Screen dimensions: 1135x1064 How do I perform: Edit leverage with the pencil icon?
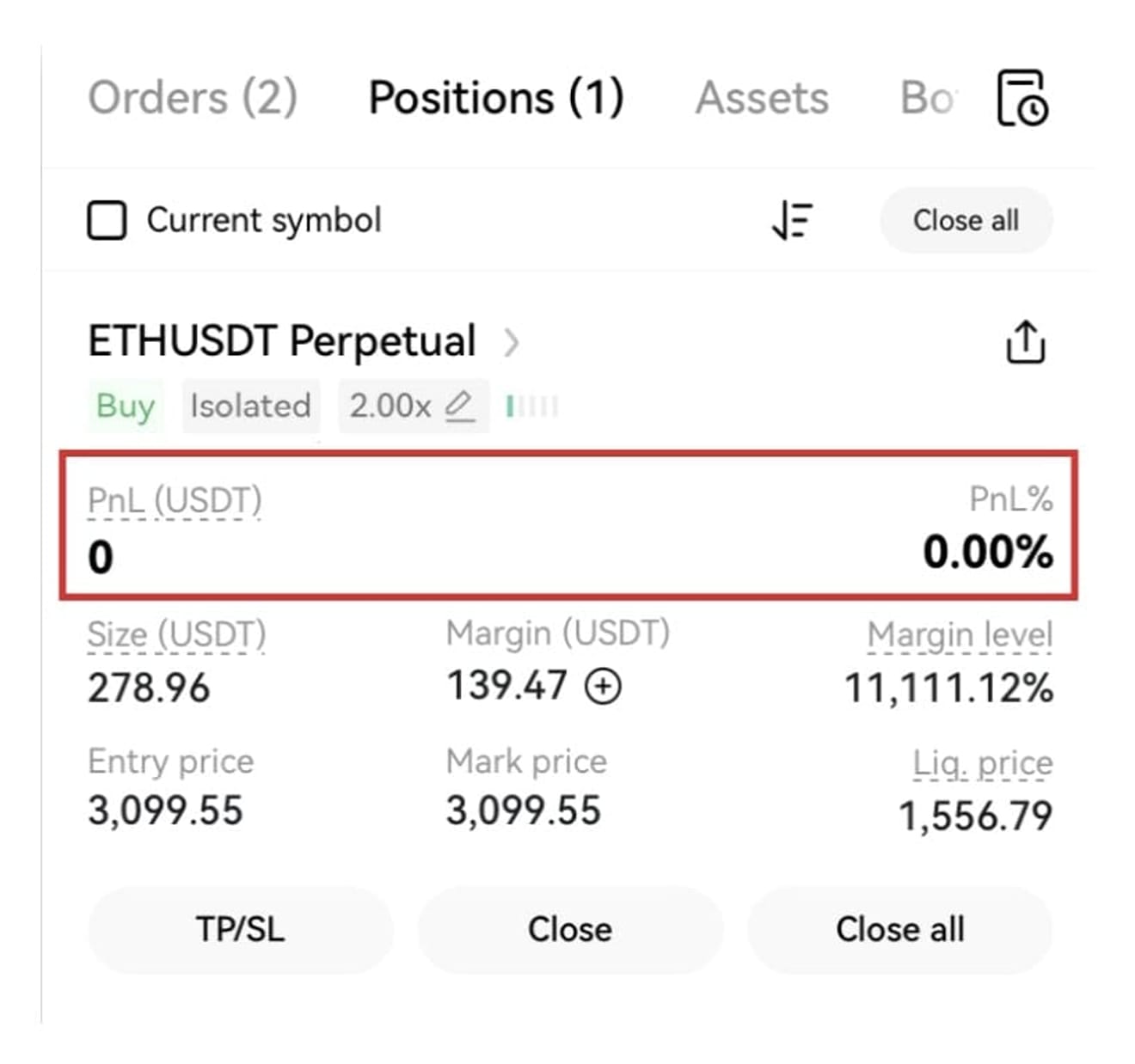coord(460,405)
